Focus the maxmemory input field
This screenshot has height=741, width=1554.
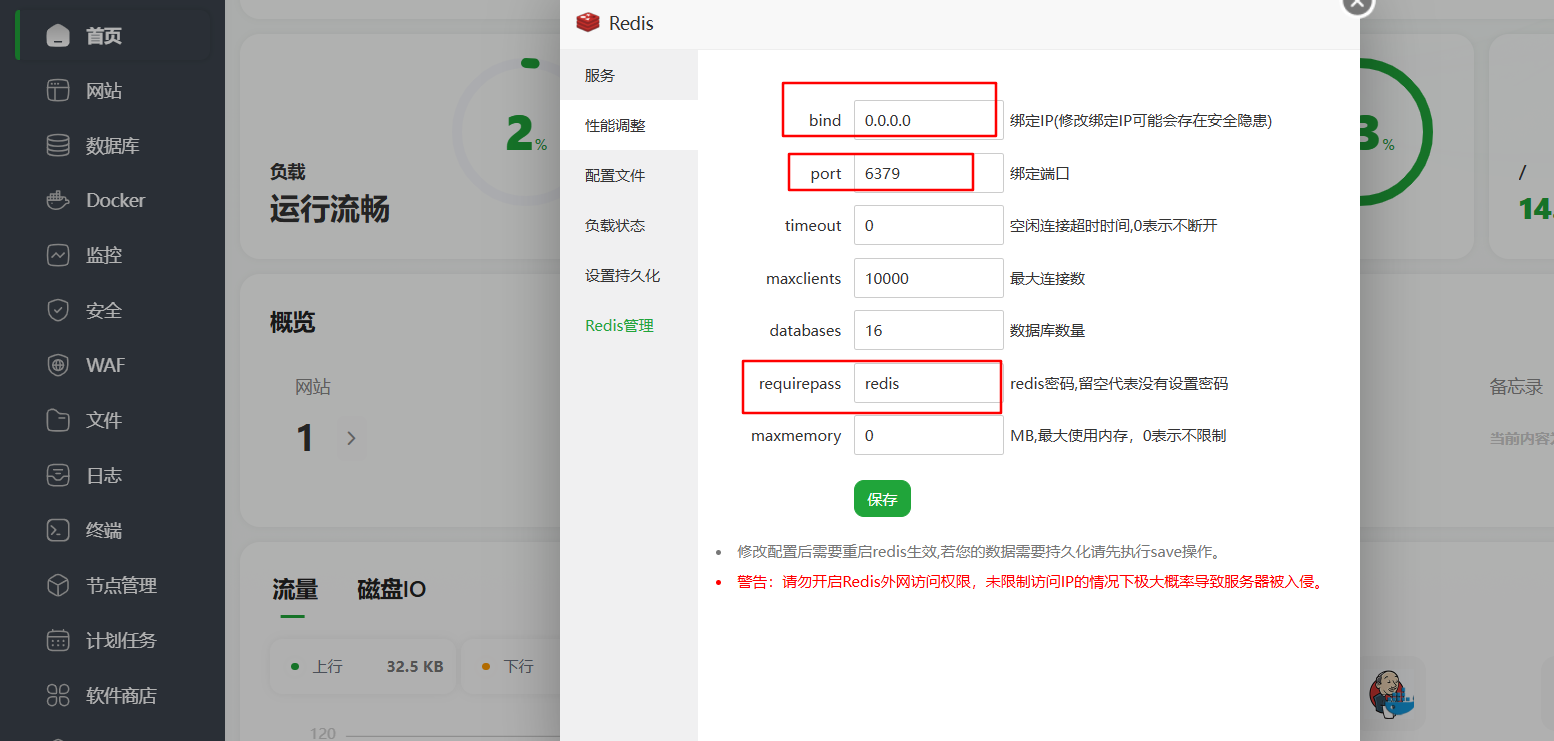[929, 435]
